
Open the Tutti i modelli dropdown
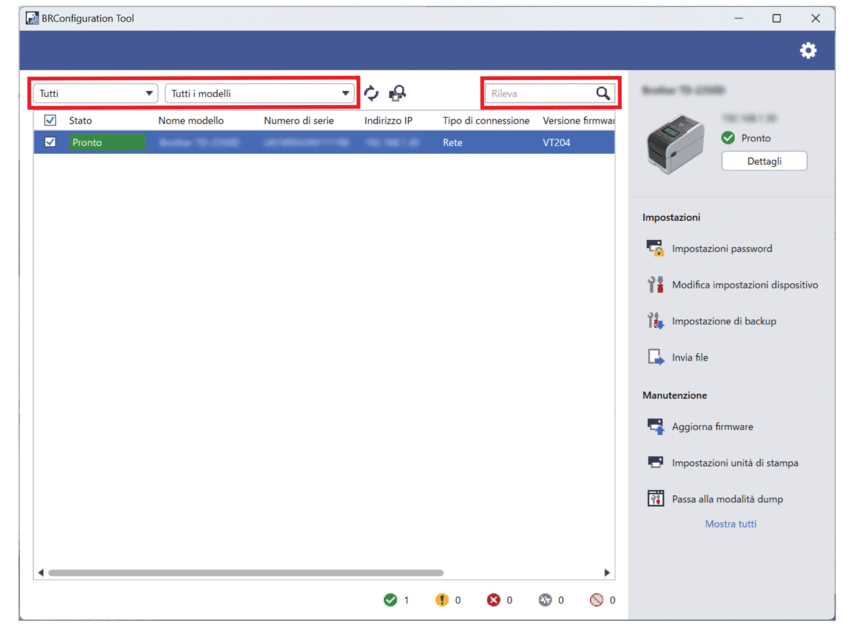coord(259,93)
